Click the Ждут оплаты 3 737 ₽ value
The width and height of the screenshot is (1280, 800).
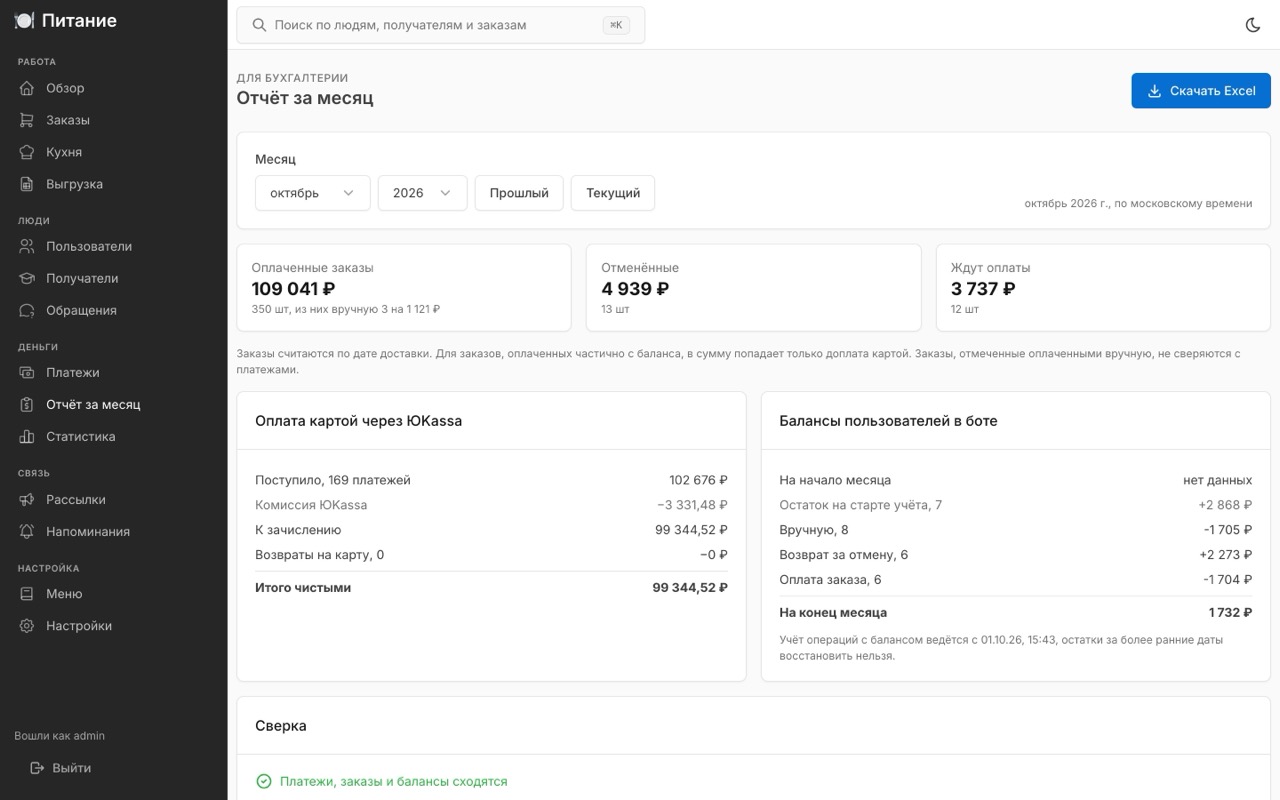point(983,289)
